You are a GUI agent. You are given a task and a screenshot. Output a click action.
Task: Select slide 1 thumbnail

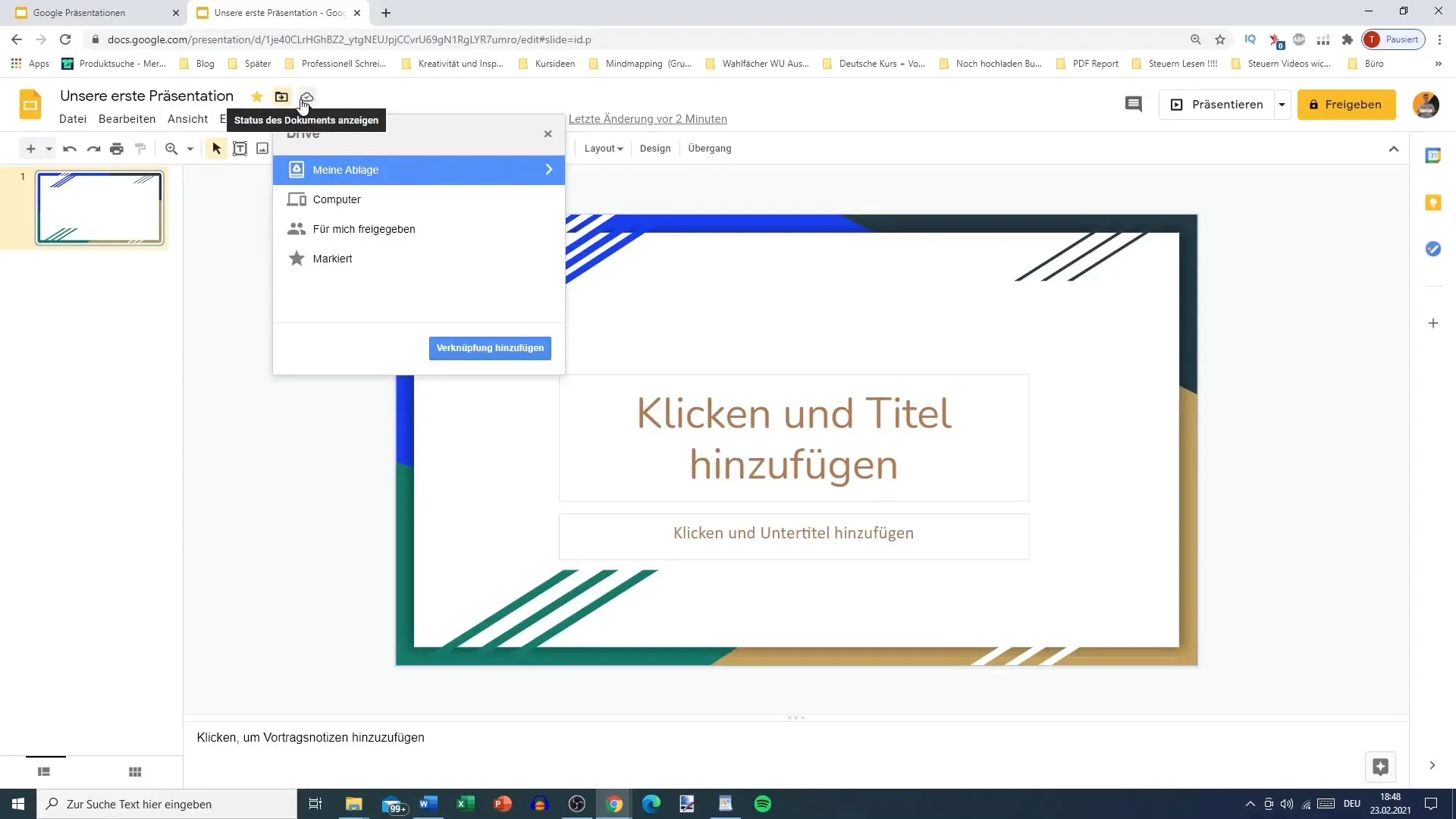point(99,208)
